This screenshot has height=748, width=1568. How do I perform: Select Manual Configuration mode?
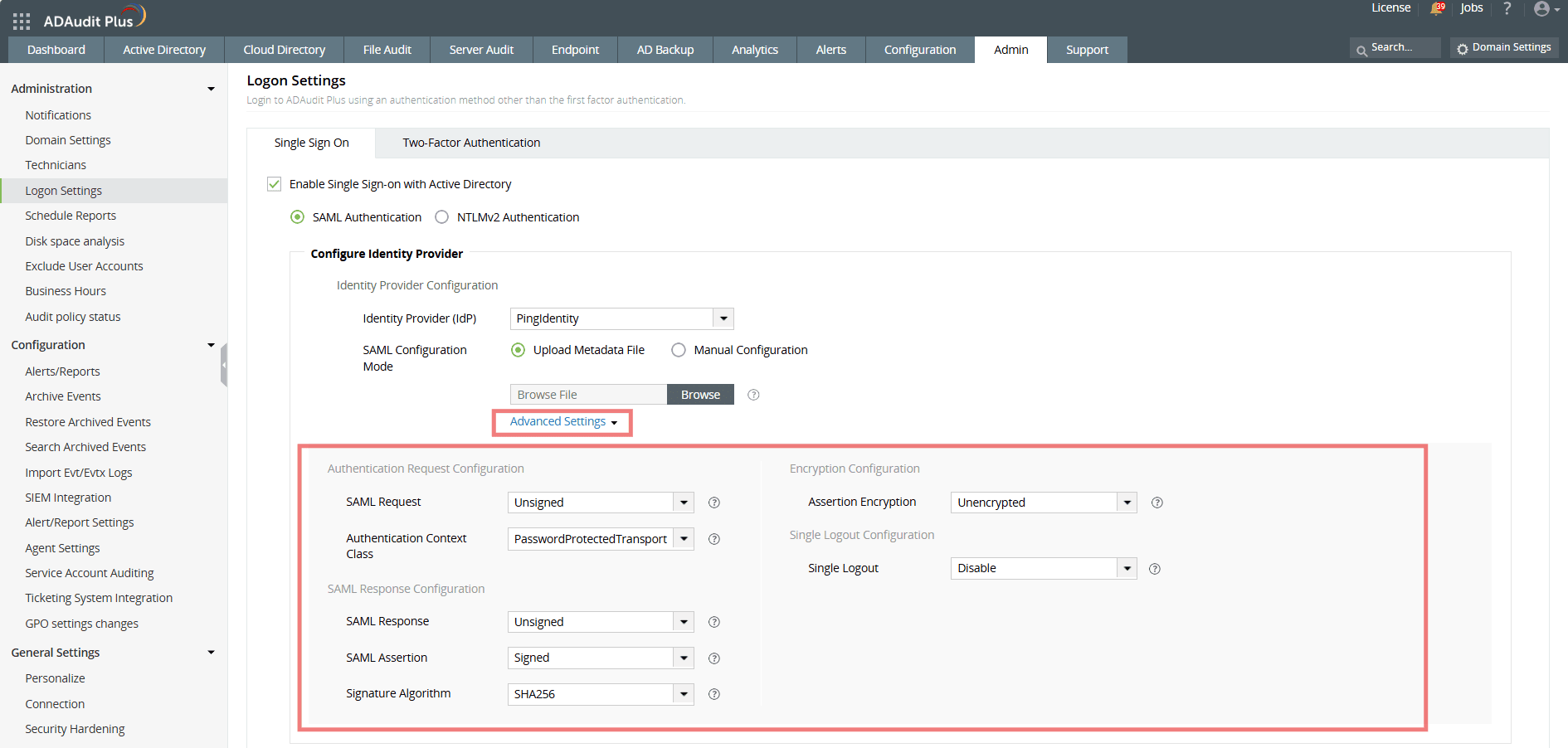click(678, 349)
